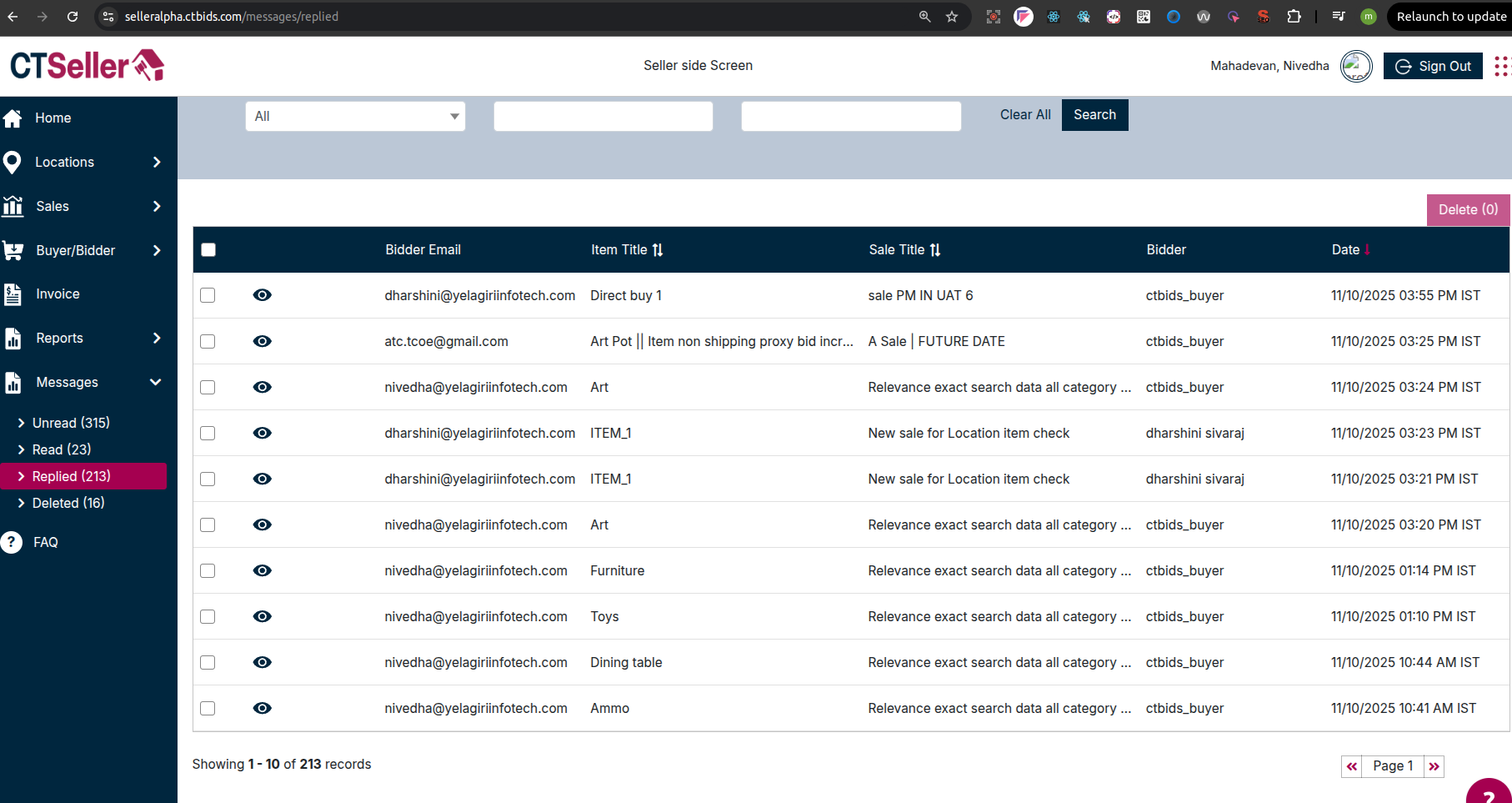
Task: Bookmark page with star icon
Action: click(952, 17)
